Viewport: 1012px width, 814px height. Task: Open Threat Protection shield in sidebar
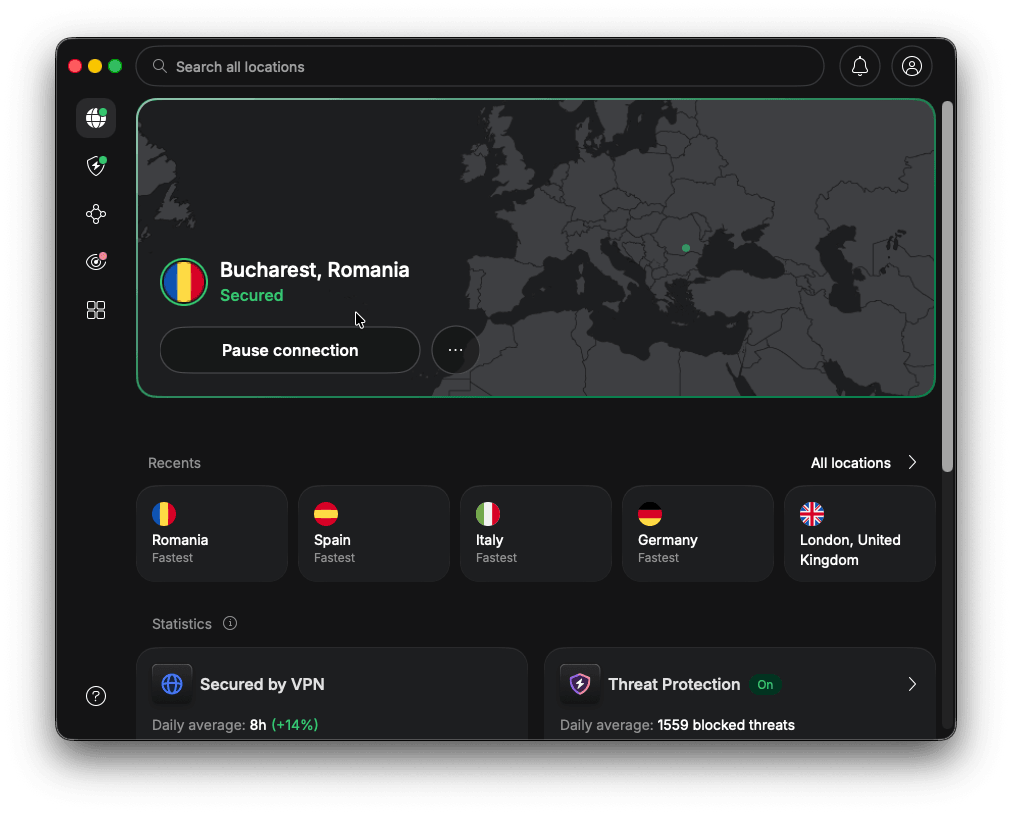(x=96, y=166)
